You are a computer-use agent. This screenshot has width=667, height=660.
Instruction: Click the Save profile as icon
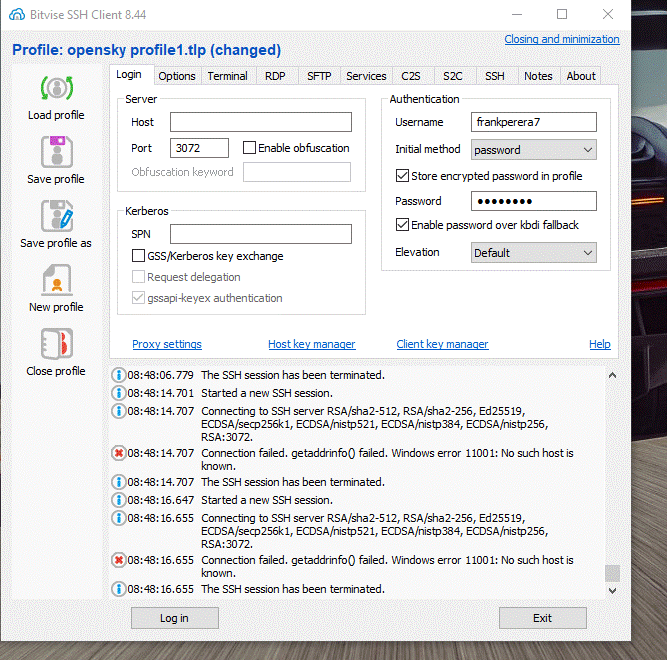coord(57,216)
